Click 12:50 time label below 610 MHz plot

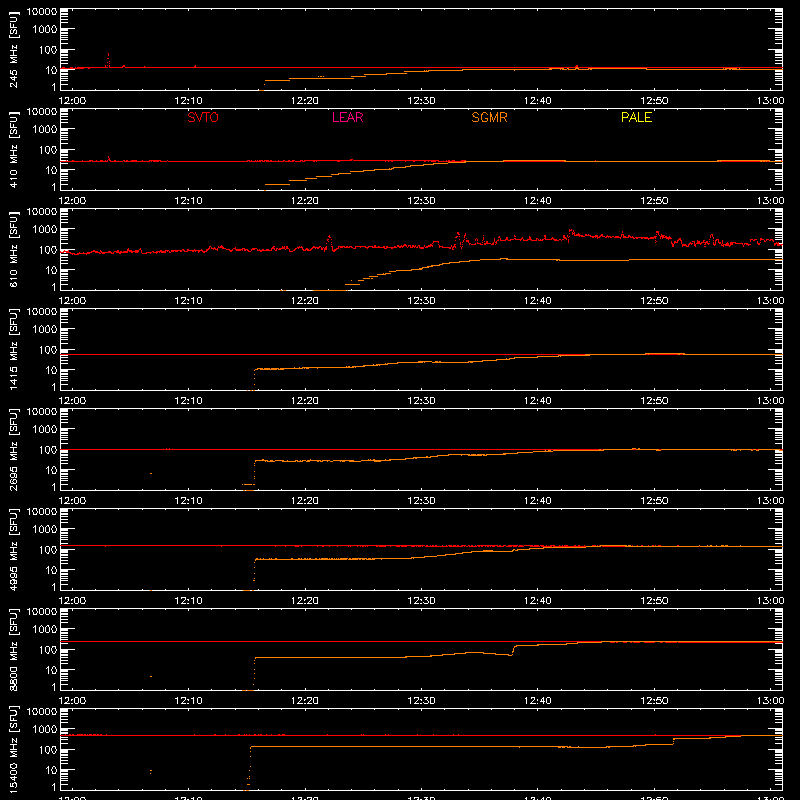[654, 301]
